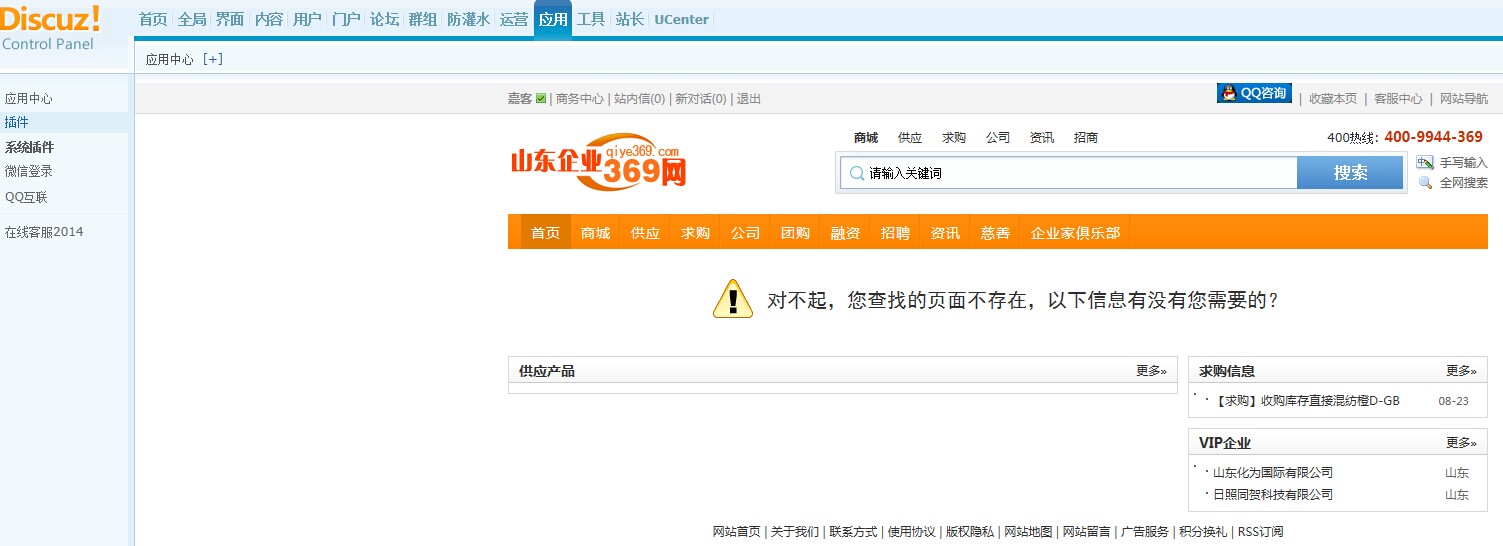Open 日照同贺科技有限公司 company link

click(x=1273, y=495)
